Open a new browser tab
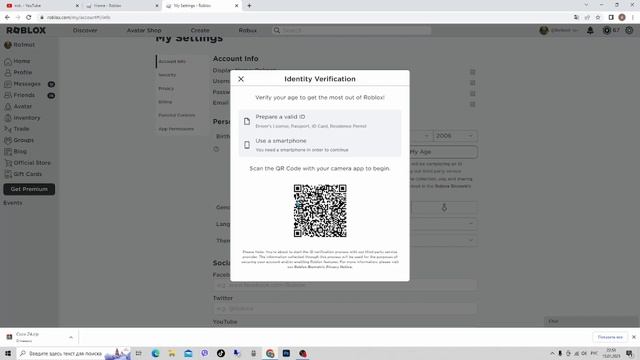Image resolution: width=640 pixels, height=360 pixels. coord(249,6)
